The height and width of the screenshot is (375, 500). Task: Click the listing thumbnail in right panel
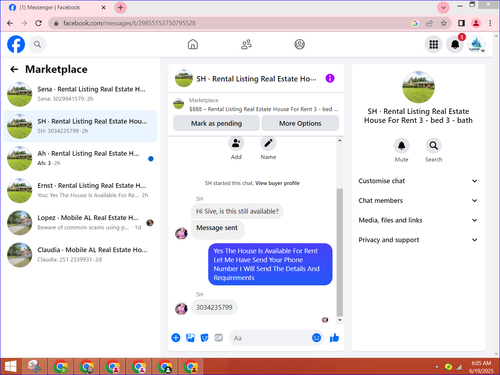point(418,87)
